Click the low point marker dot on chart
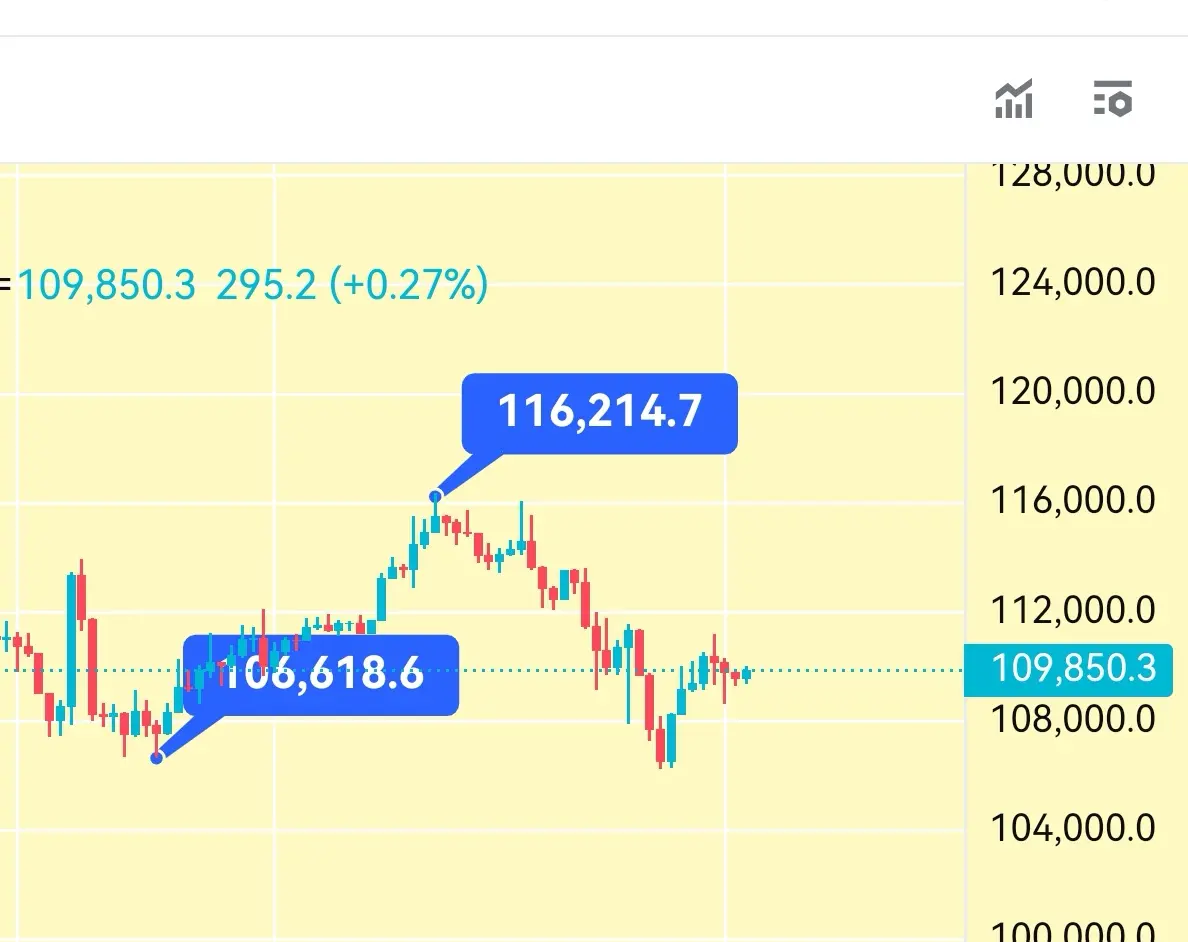Screen dimensions: 1188x942 (157, 757)
